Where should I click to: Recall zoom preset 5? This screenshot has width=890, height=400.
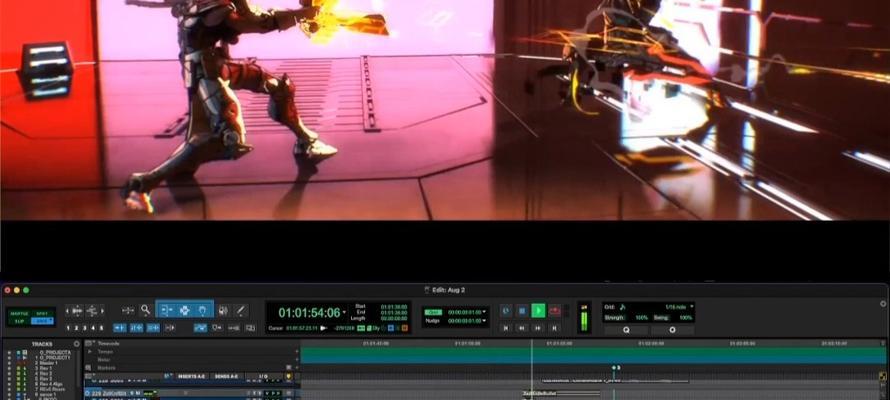tap(102, 328)
